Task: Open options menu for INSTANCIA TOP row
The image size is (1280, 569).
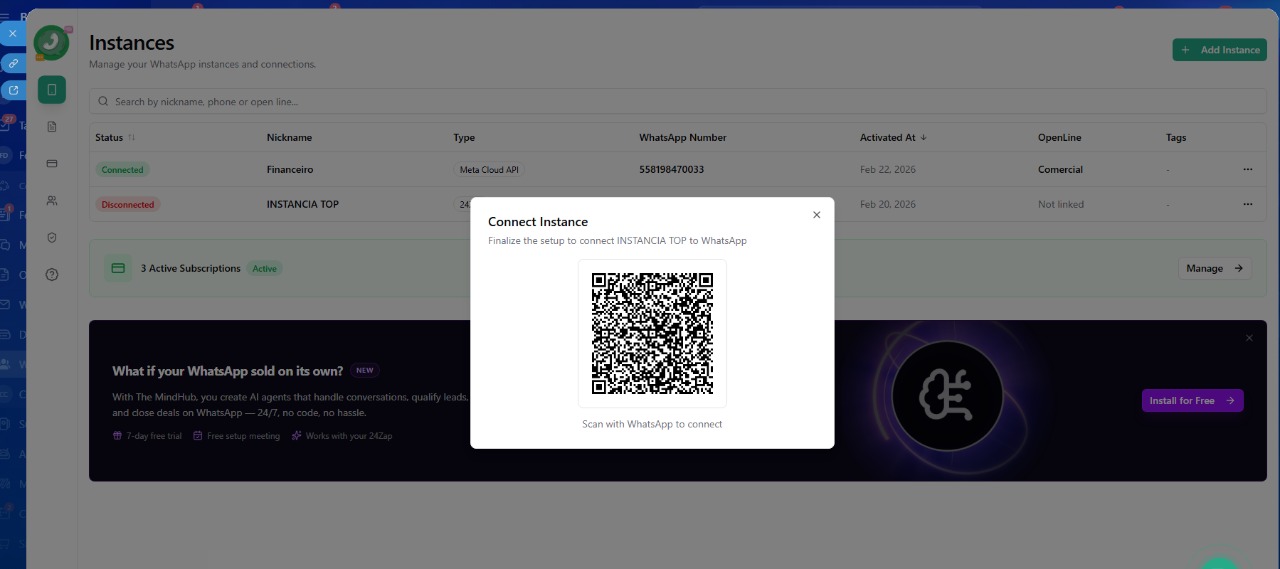Action: click(x=1247, y=204)
